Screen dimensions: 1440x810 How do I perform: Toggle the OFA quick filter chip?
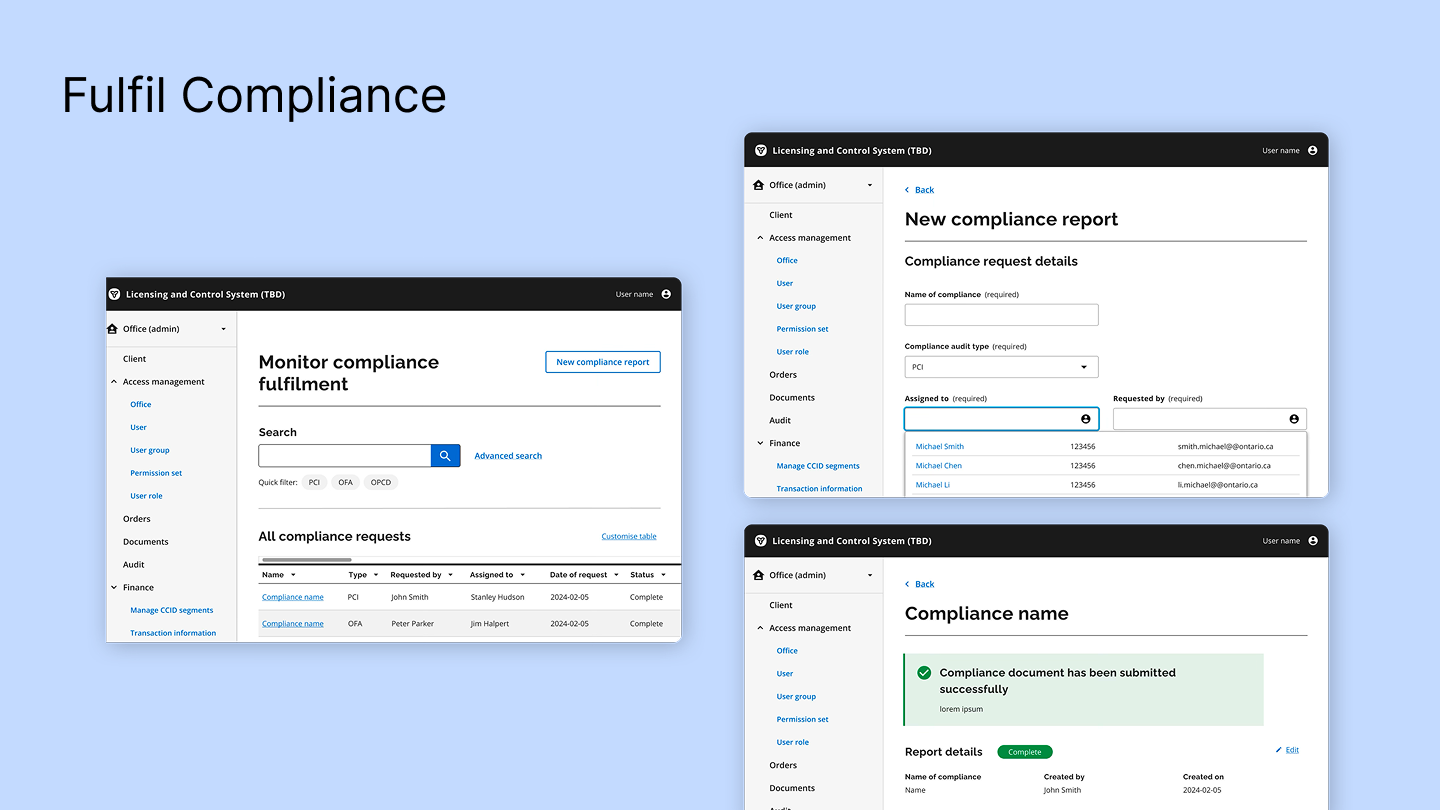345,482
